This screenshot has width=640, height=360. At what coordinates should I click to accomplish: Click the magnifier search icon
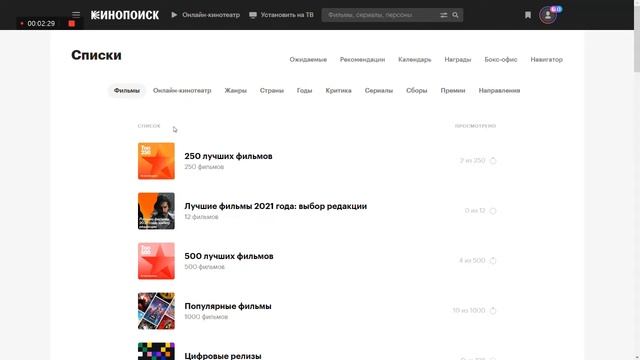coord(456,15)
